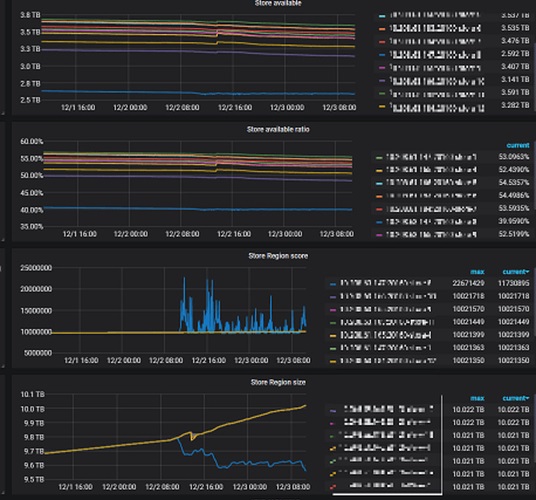Click blue color swatch of 39.9590% series
Screen dimensions: 536x500
(x=379, y=222)
